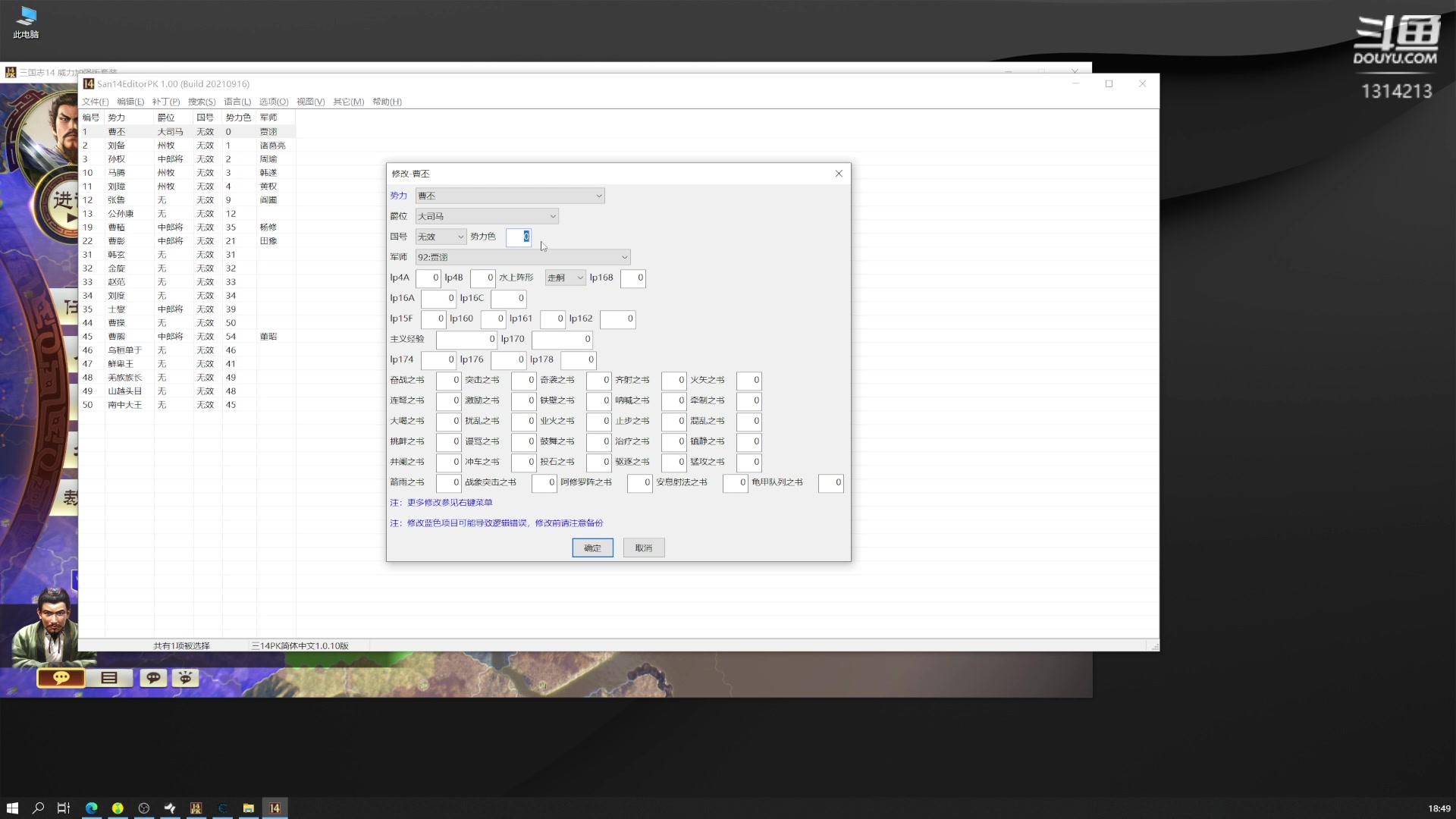1456x819 pixels.
Task: Open OBS Studio from taskbar
Action: click(x=144, y=808)
